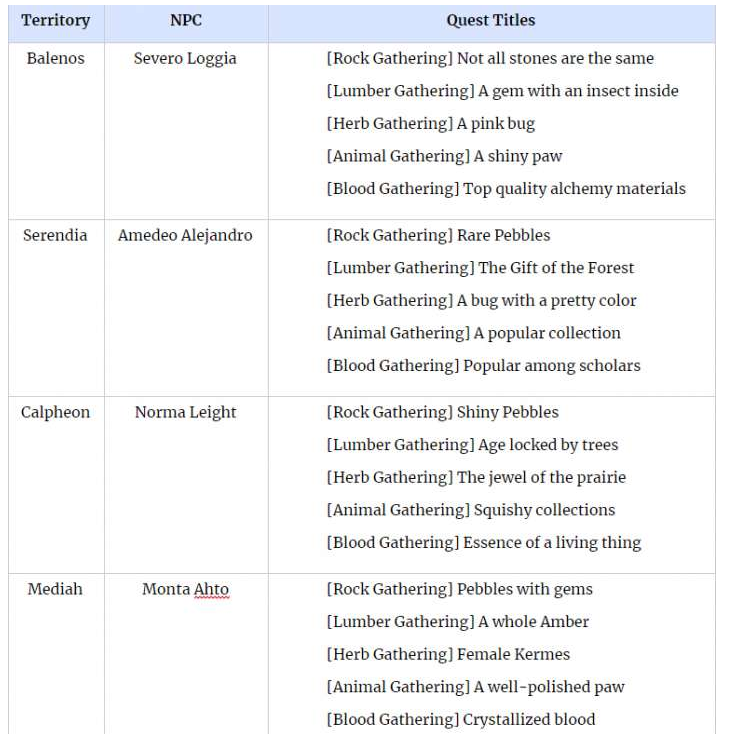This screenshot has width=731, height=734.
Task: Select the Calpheon territory cell
Action: point(55,412)
